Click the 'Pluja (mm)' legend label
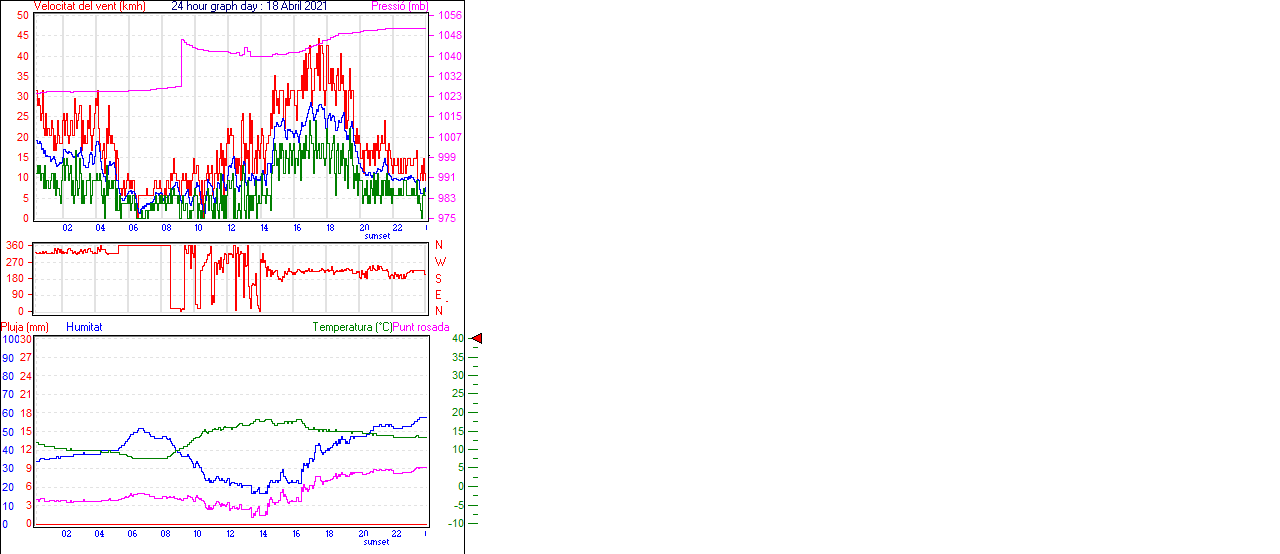Viewport: 1280px width, 554px height. tap(25, 327)
